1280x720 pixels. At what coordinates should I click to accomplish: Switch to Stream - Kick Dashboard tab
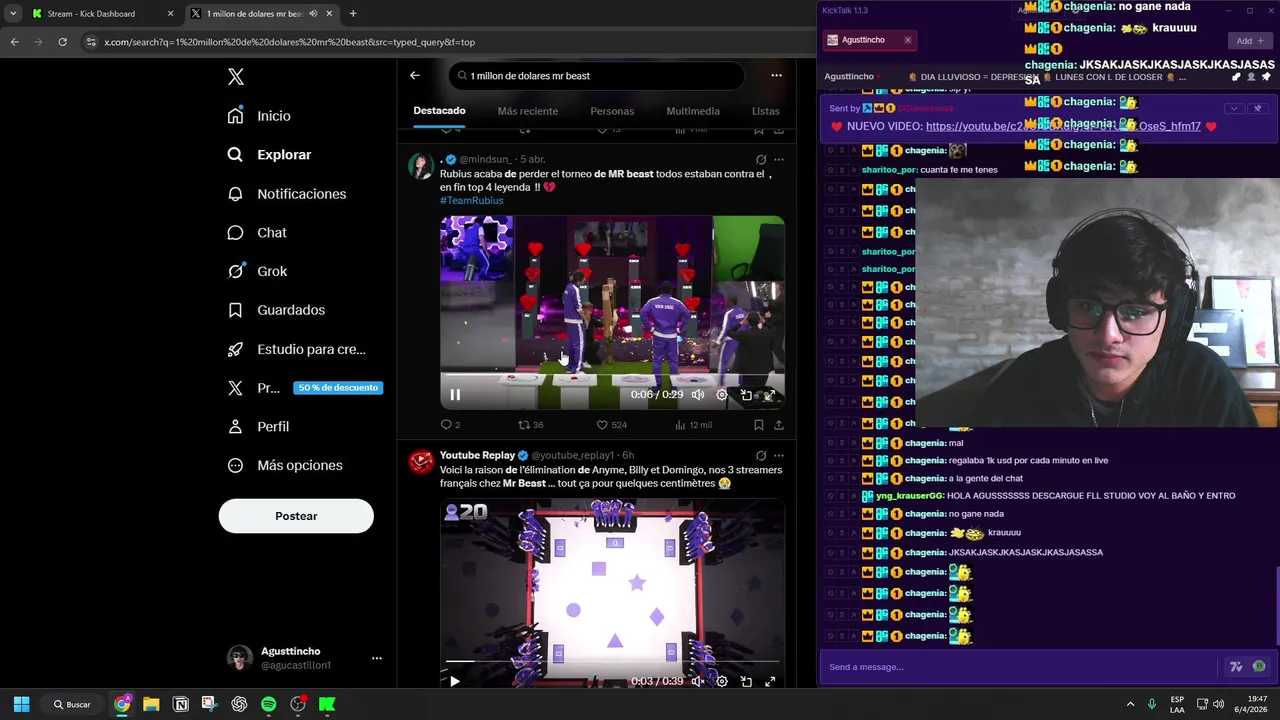pyautogui.click(x=103, y=14)
